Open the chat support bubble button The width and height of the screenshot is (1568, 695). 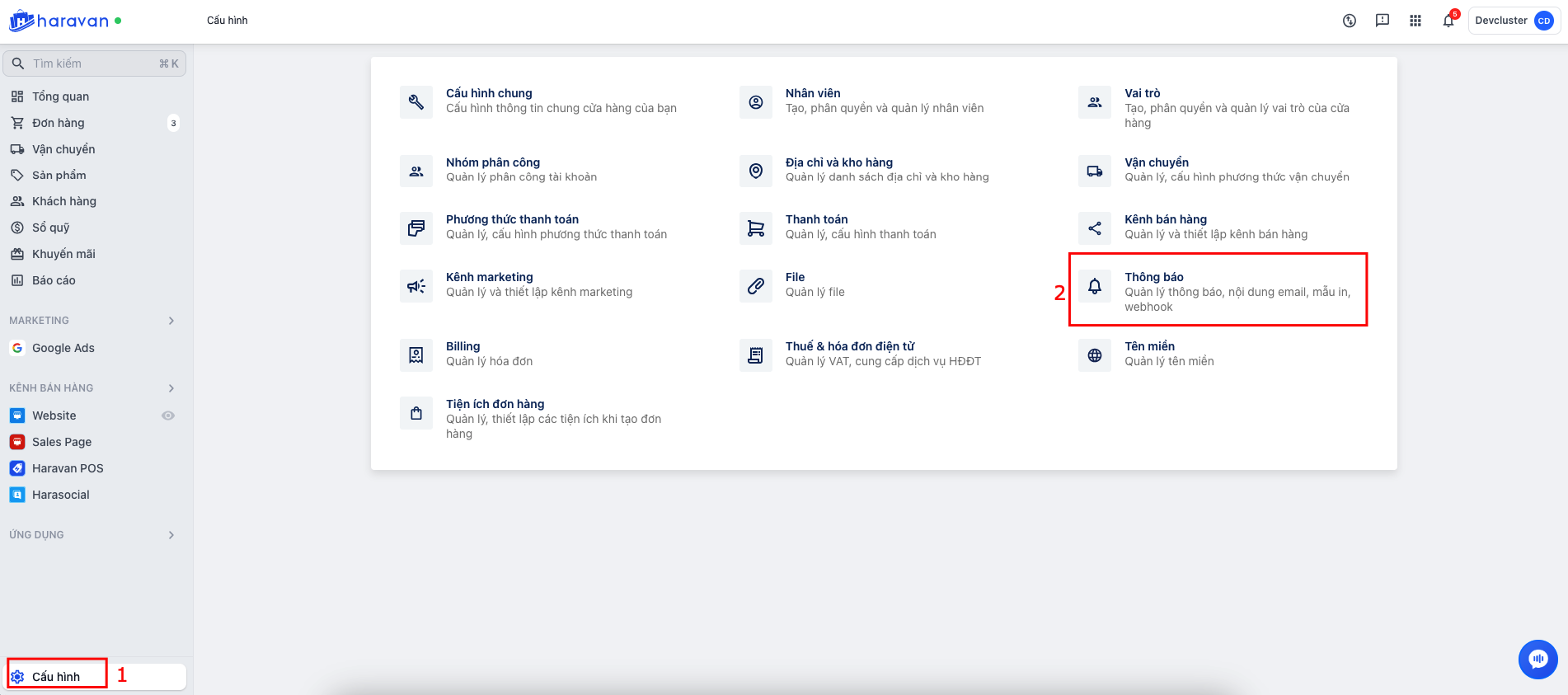(x=1537, y=659)
